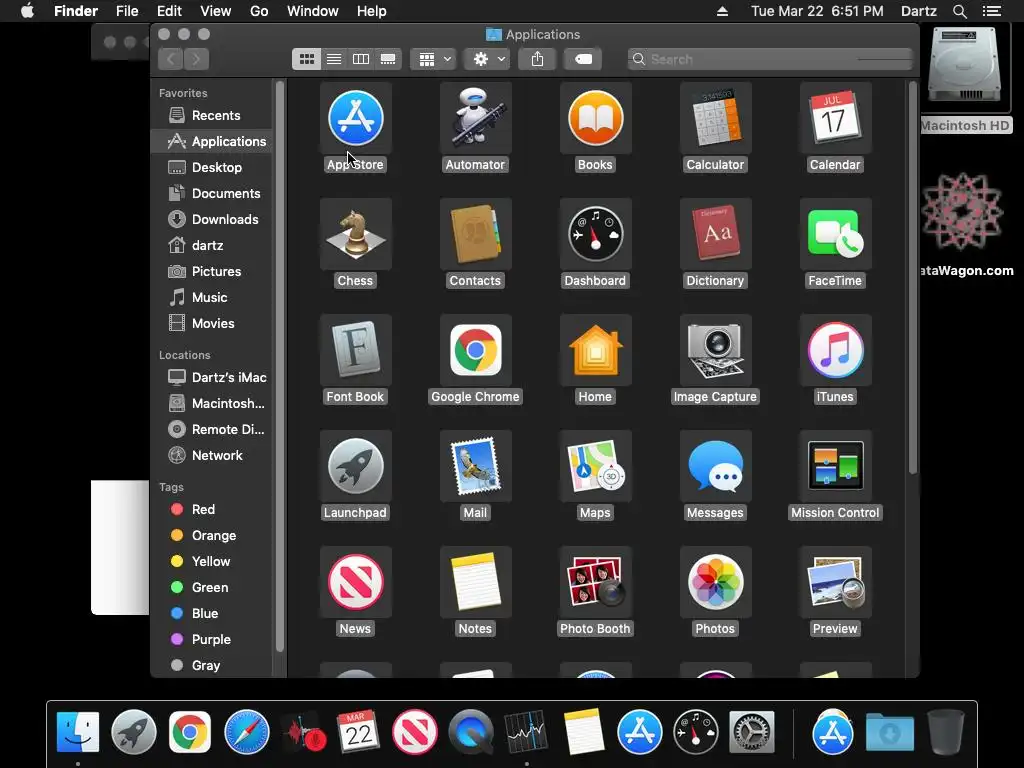Select Recents in the sidebar

(212, 116)
